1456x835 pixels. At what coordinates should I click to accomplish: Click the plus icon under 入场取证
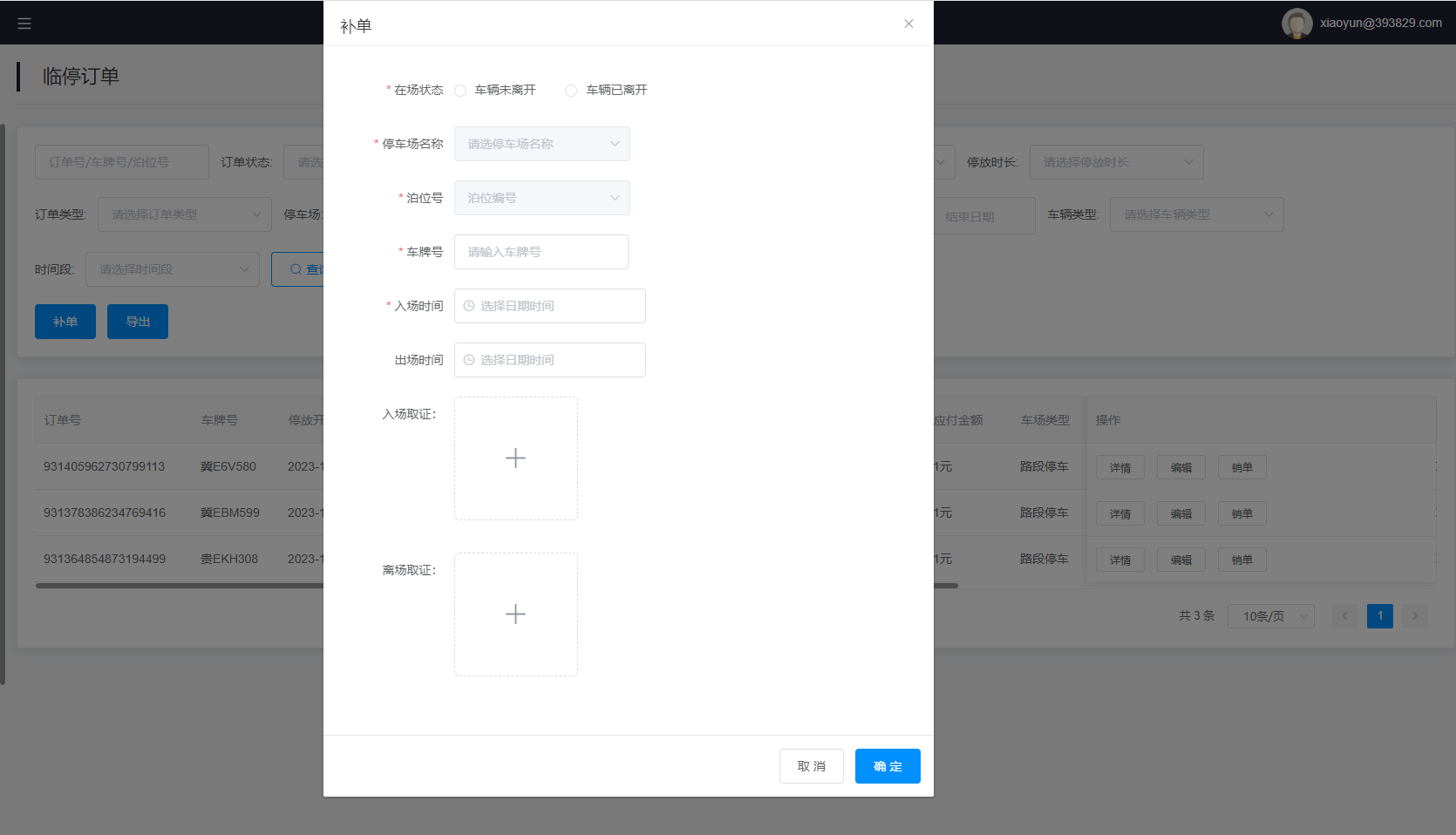click(515, 458)
